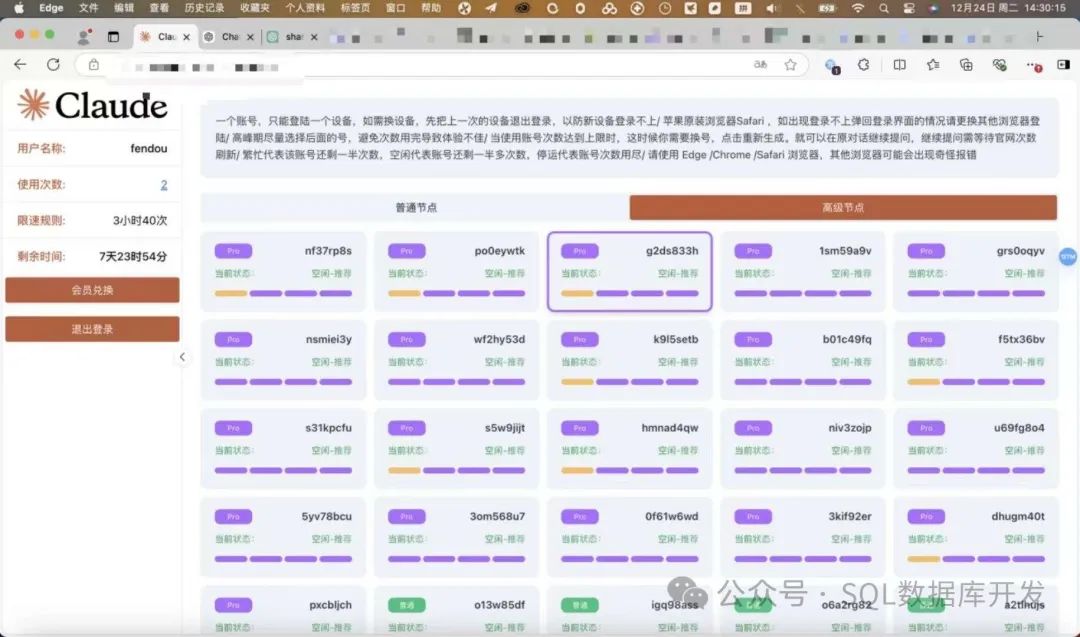
Task: Click the usage progress bar on the wf2hy53d card
Action: click(x=456, y=384)
